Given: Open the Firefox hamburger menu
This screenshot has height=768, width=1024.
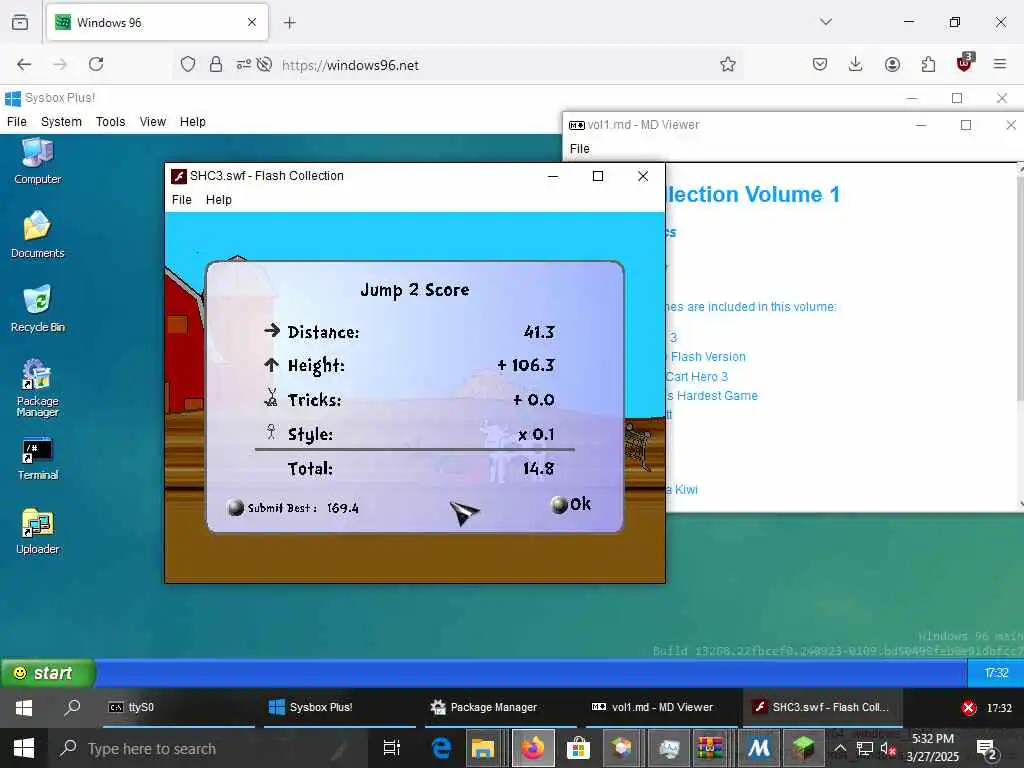Looking at the screenshot, I should click(x=1000, y=64).
